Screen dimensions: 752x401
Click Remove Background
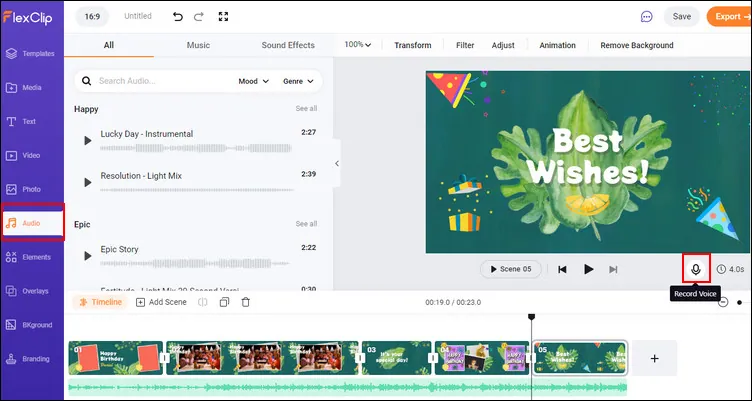[x=637, y=45]
